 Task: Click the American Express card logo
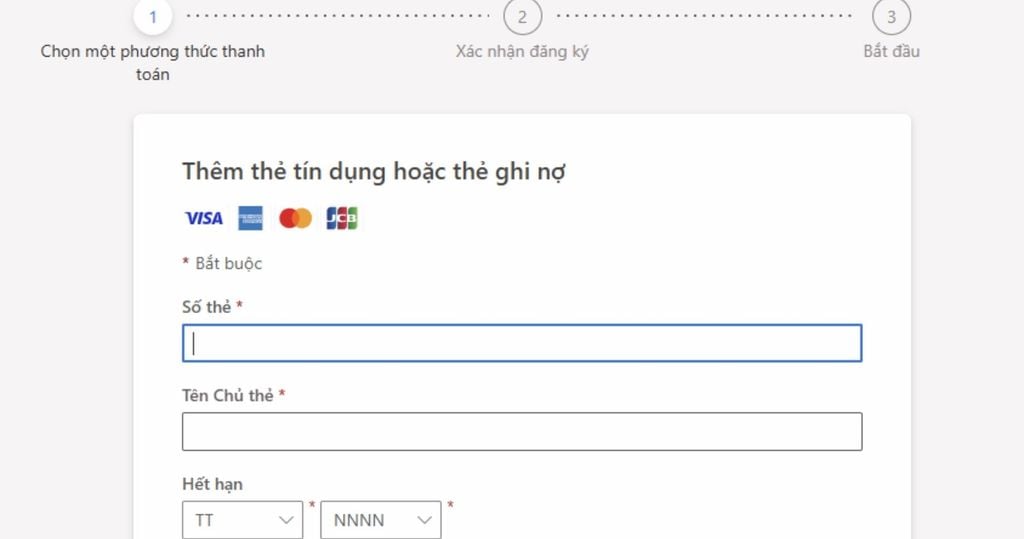[250, 218]
